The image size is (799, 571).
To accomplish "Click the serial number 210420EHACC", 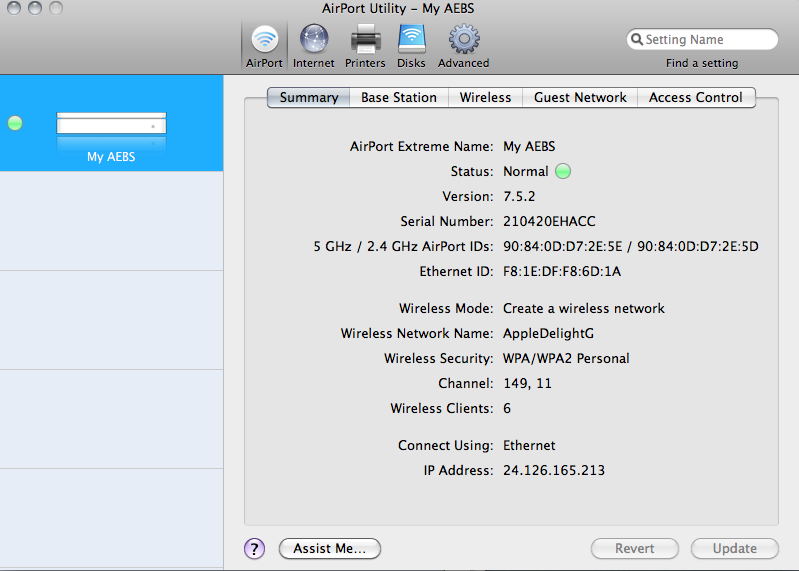I will point(549,222).
